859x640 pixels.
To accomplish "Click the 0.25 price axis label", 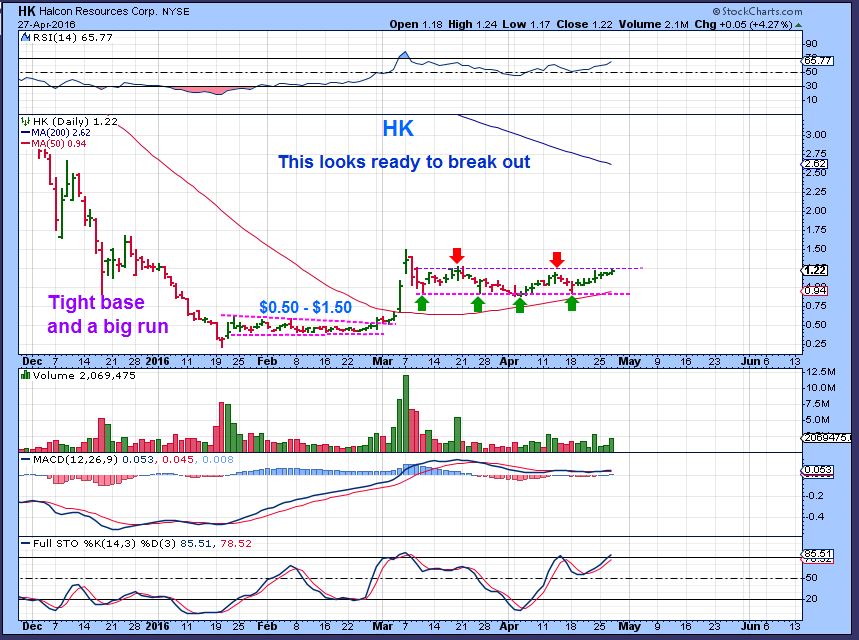I will [816, 344].
